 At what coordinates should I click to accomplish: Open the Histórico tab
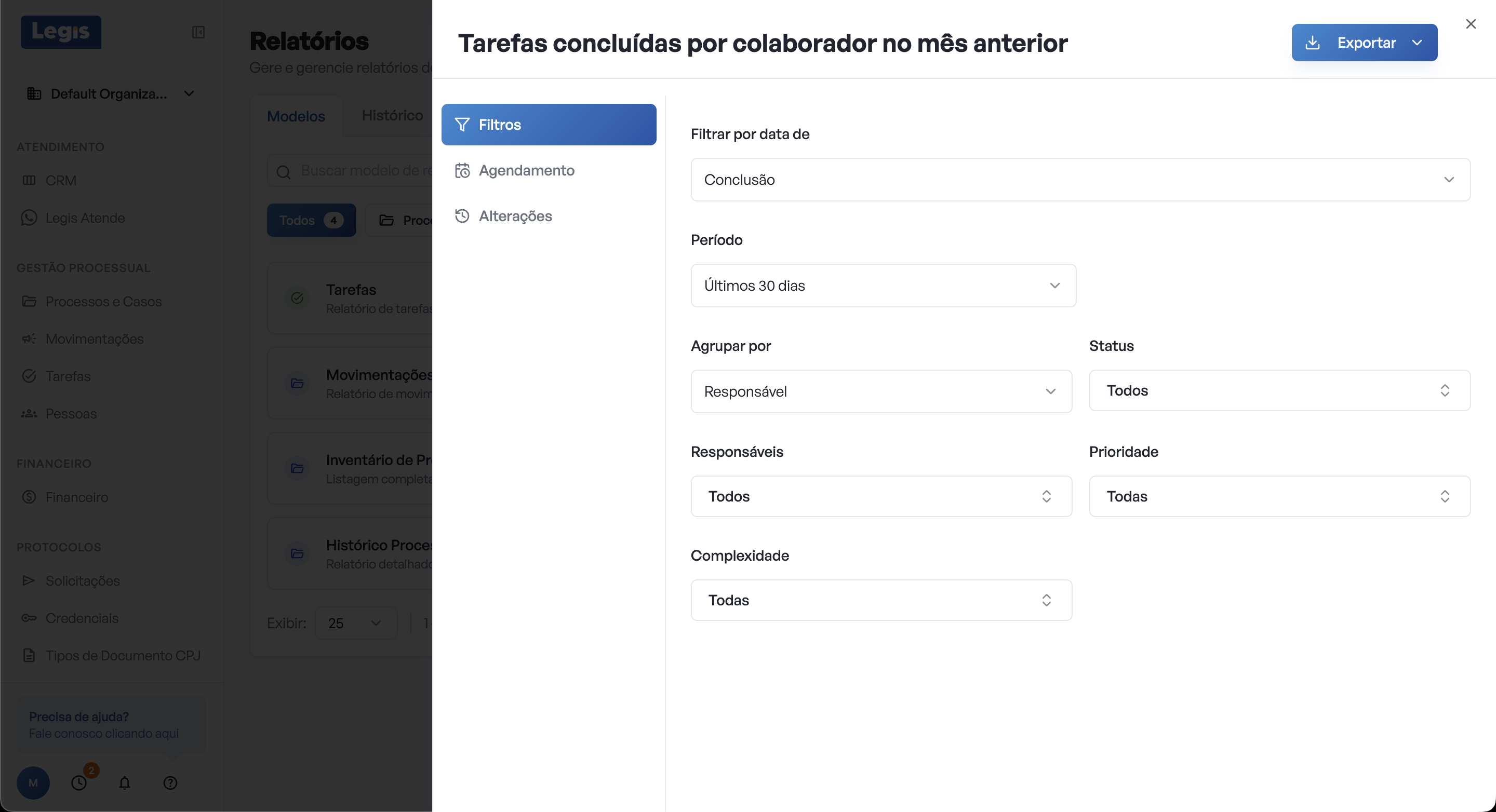392,115
